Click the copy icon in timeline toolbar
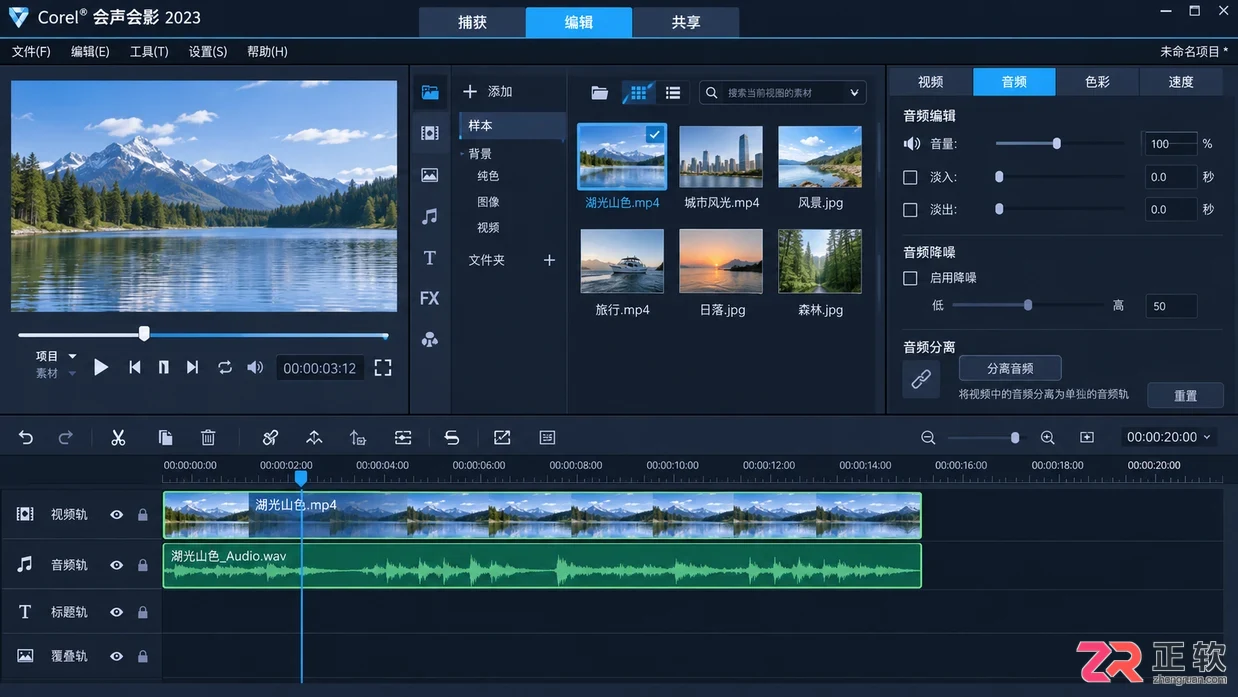This screenshot has height=697, width=1238. (166, 437)
